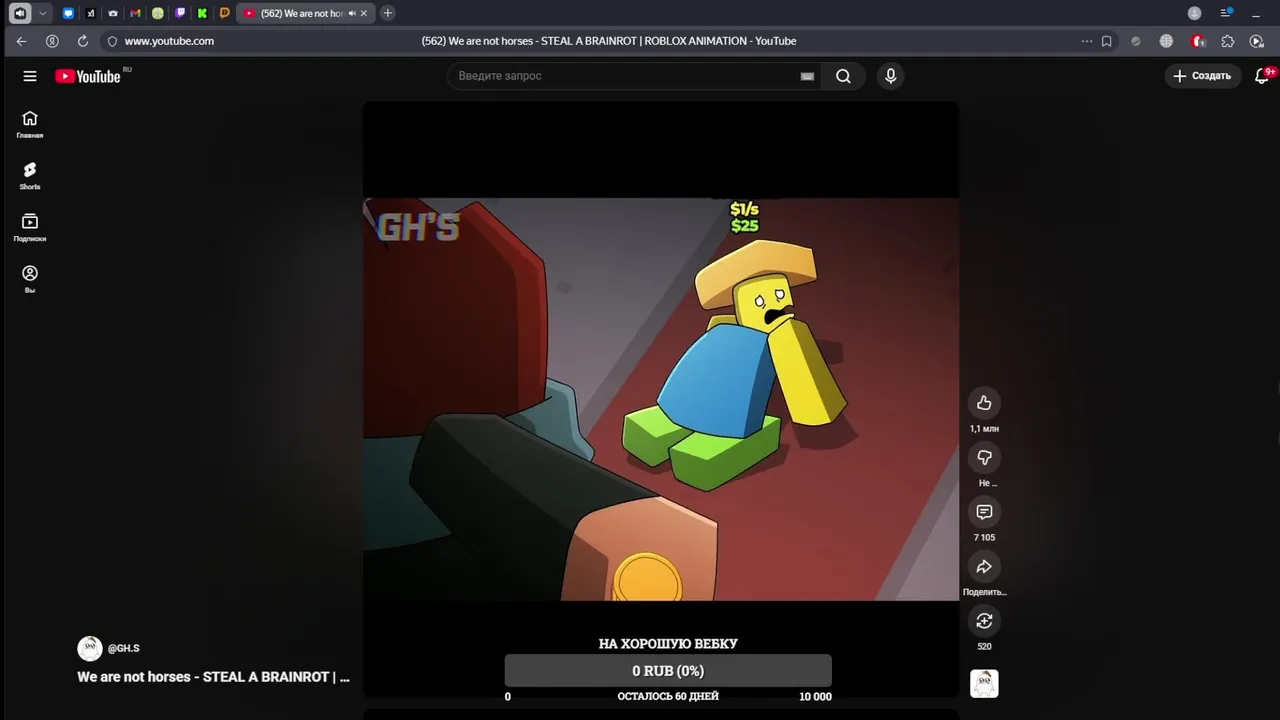Switch to the blue chat pinned tab
Viewport: 1280px width, 720px height.
coord(68,13)
